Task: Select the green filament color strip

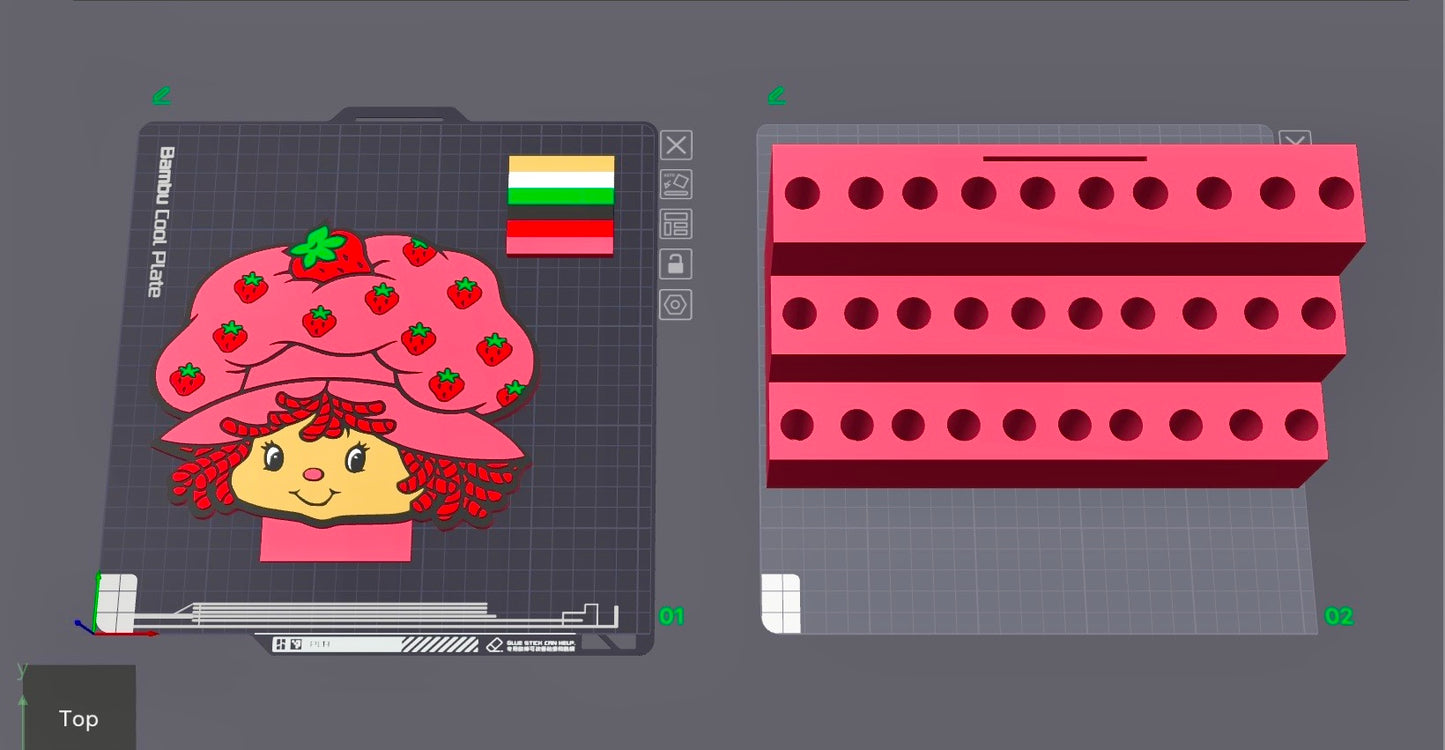Action: (561, 196)
